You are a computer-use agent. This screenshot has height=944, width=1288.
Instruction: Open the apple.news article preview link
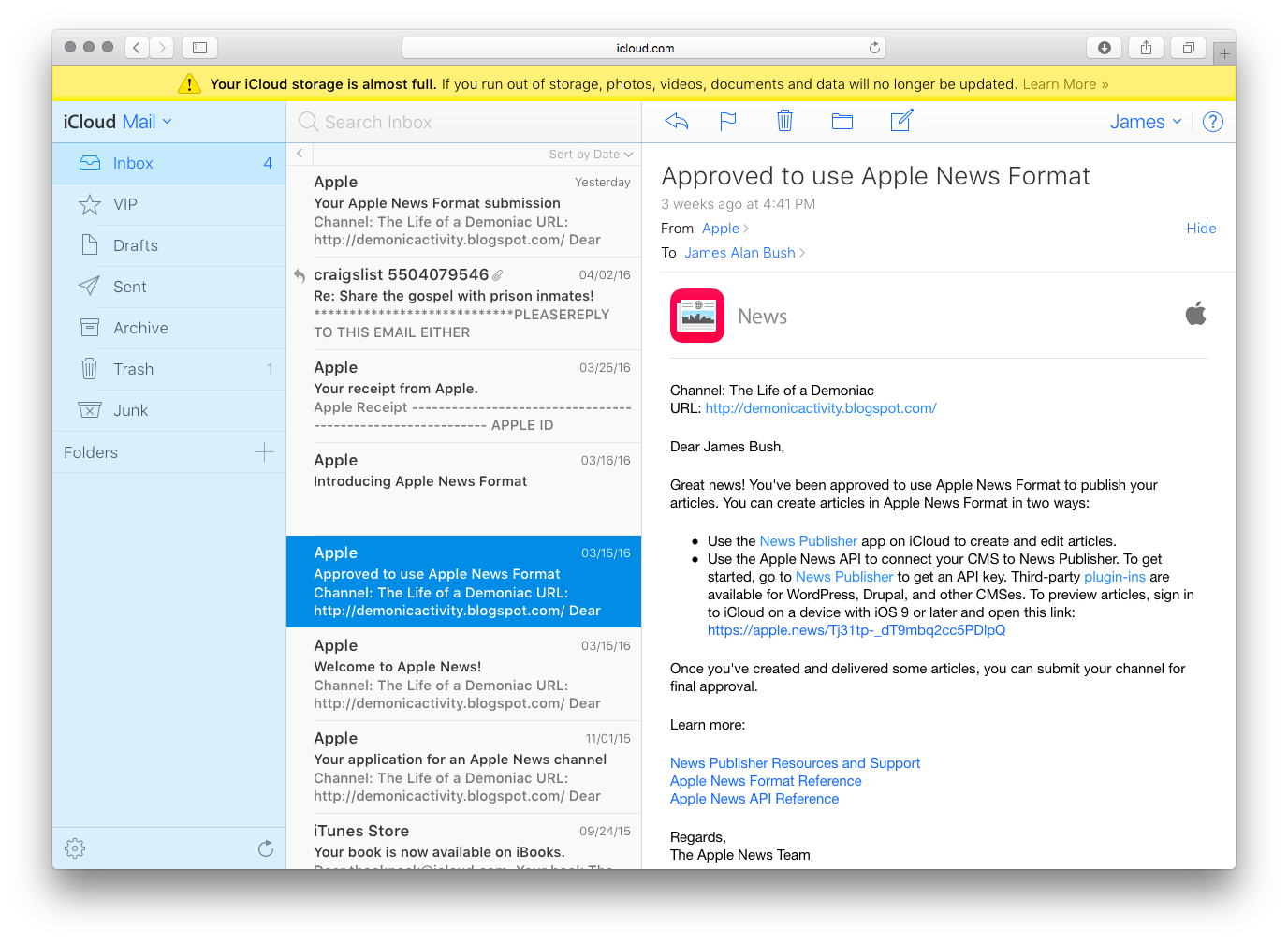(856, 630)
